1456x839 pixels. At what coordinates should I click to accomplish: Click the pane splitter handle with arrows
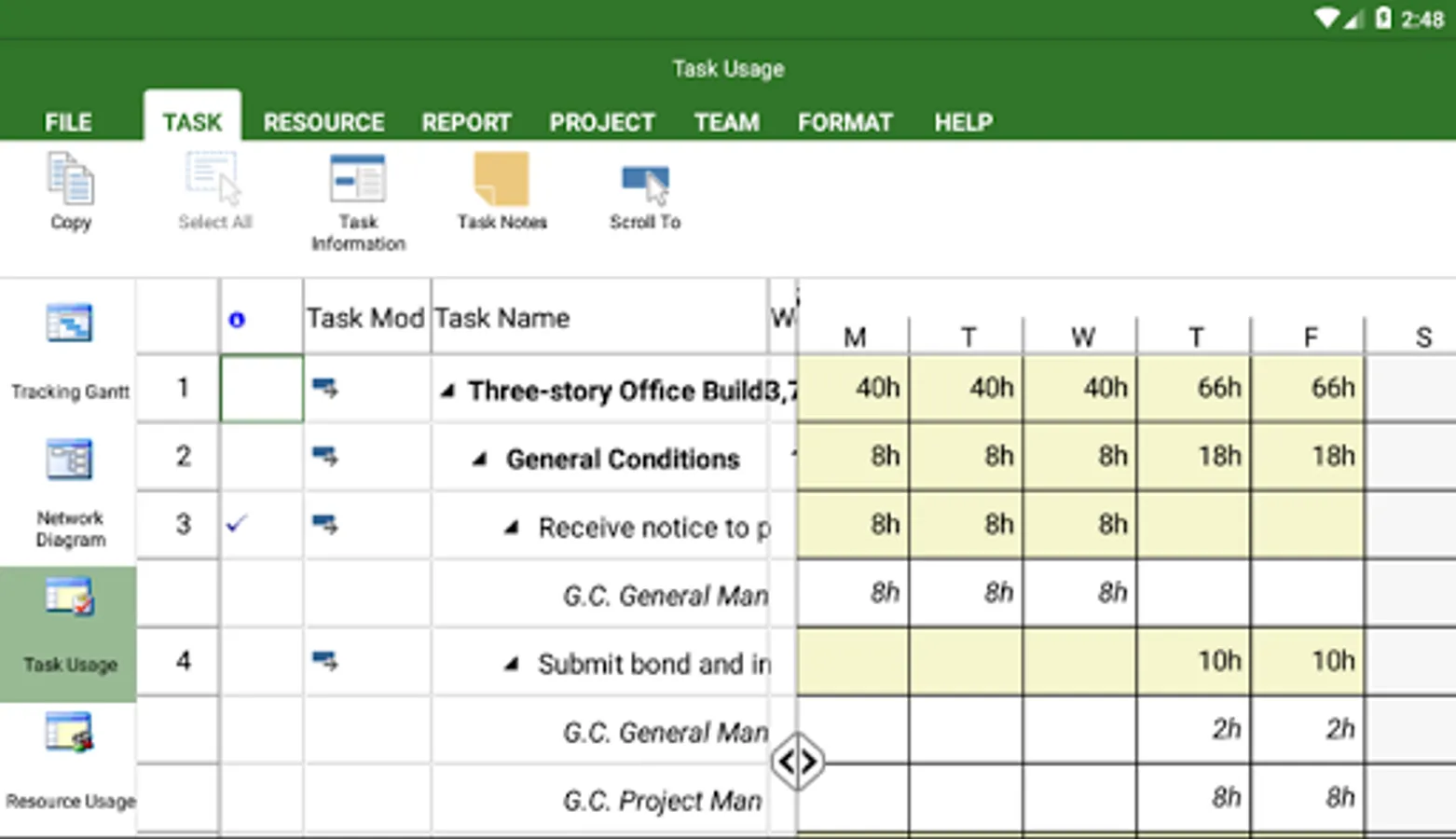[798, 762]
